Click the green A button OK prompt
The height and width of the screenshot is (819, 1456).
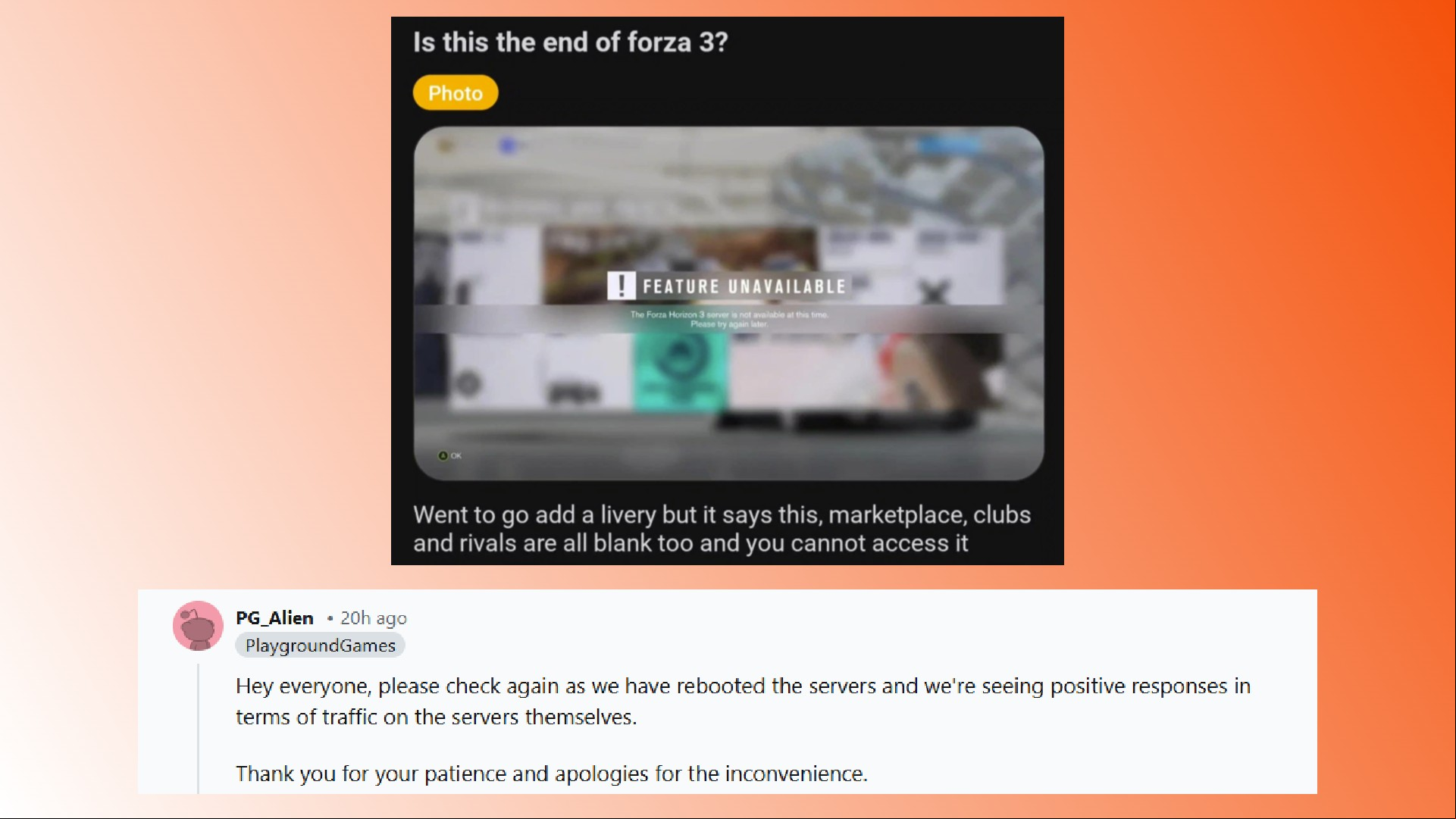pyautogui.click(x=449, y=455)
